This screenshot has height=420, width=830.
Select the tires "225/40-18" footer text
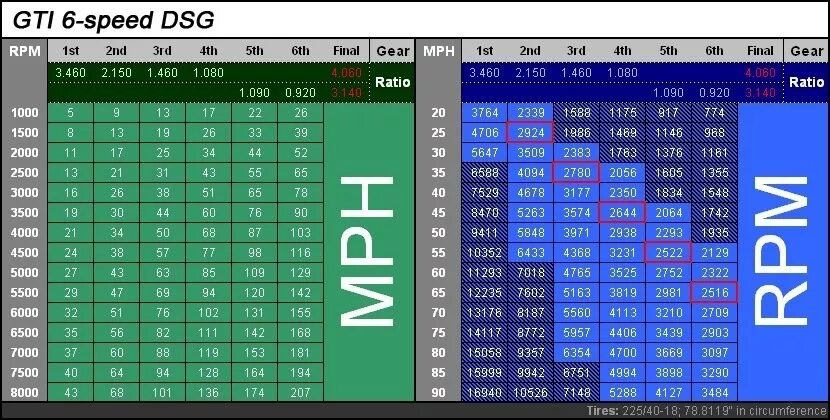[655, 411]
